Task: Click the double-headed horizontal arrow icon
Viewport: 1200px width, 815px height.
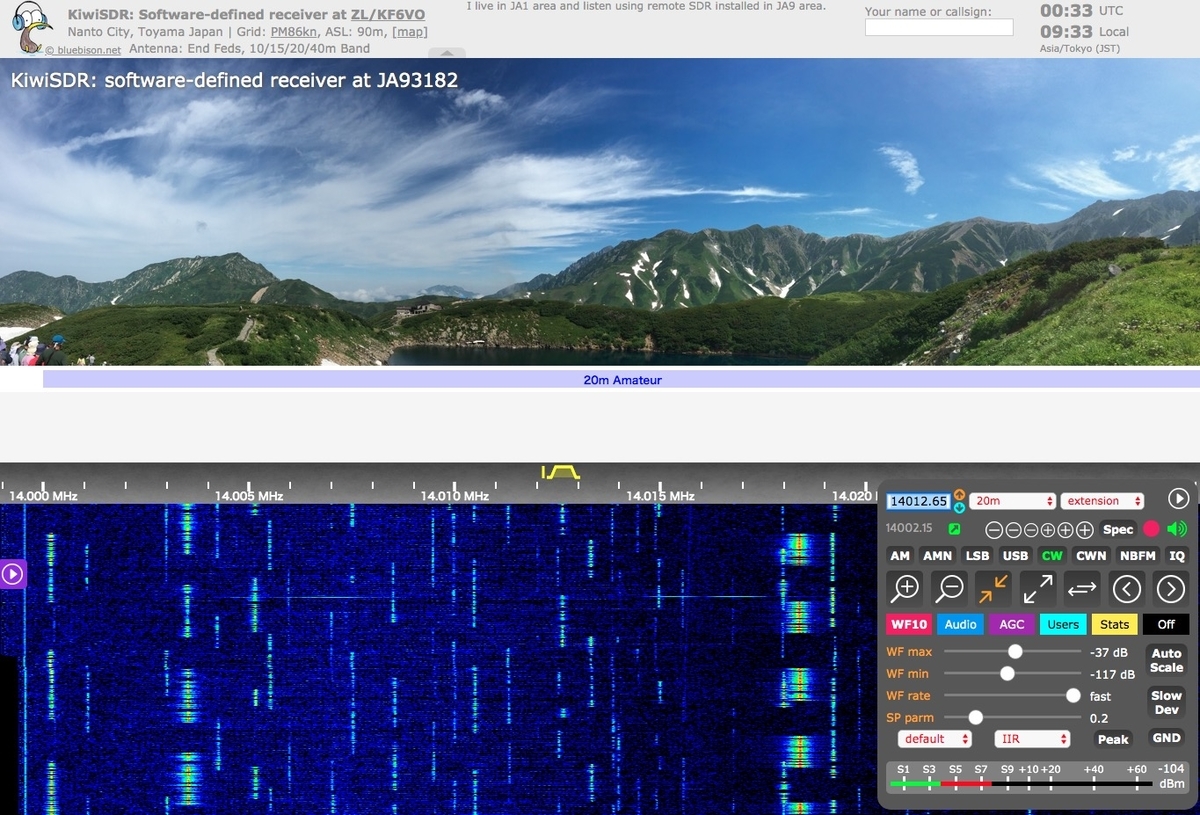Action: click(x=1082, y=588)
